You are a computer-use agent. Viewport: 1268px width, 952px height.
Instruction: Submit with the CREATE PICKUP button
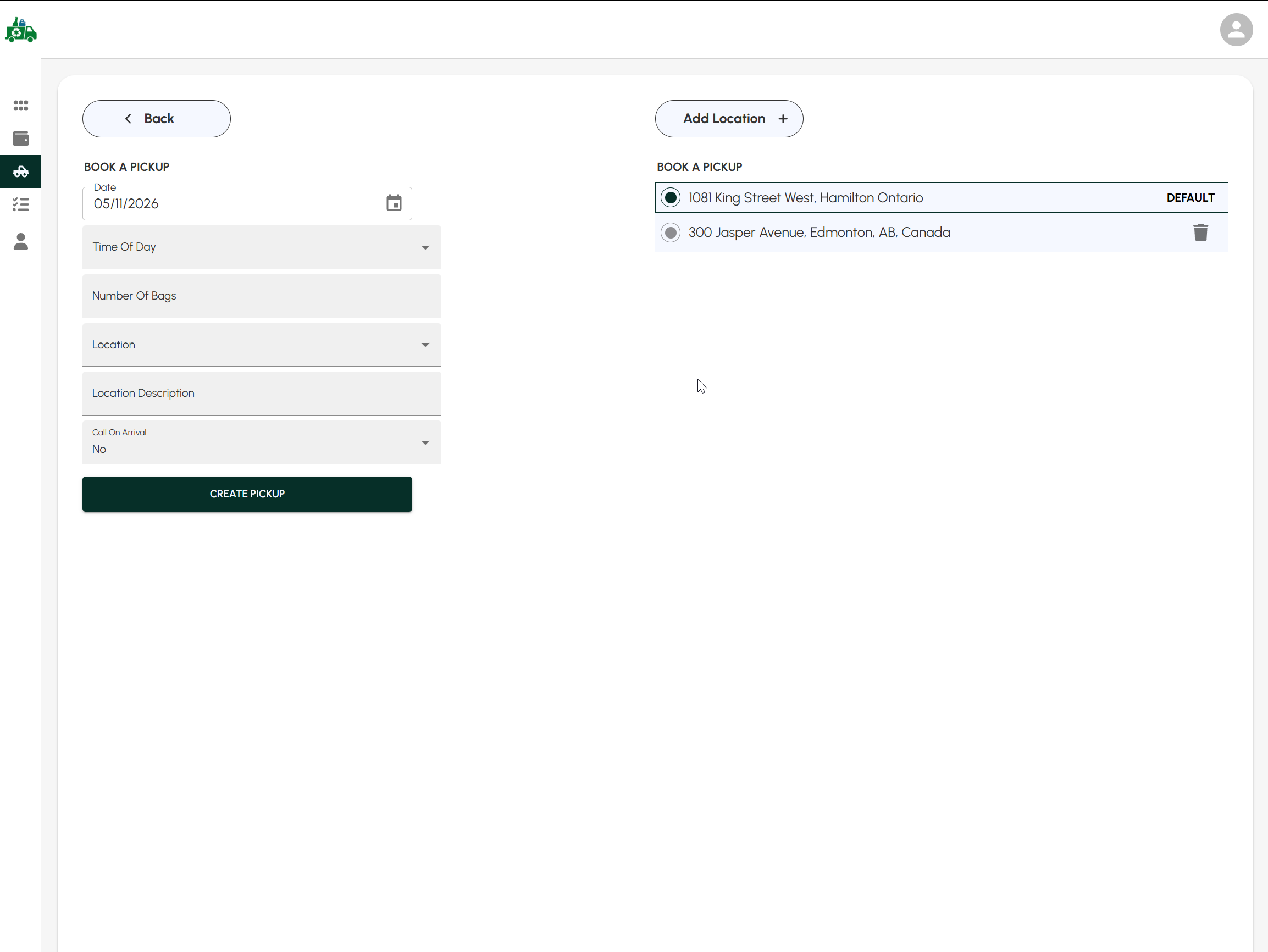click(x=247, y=494)
